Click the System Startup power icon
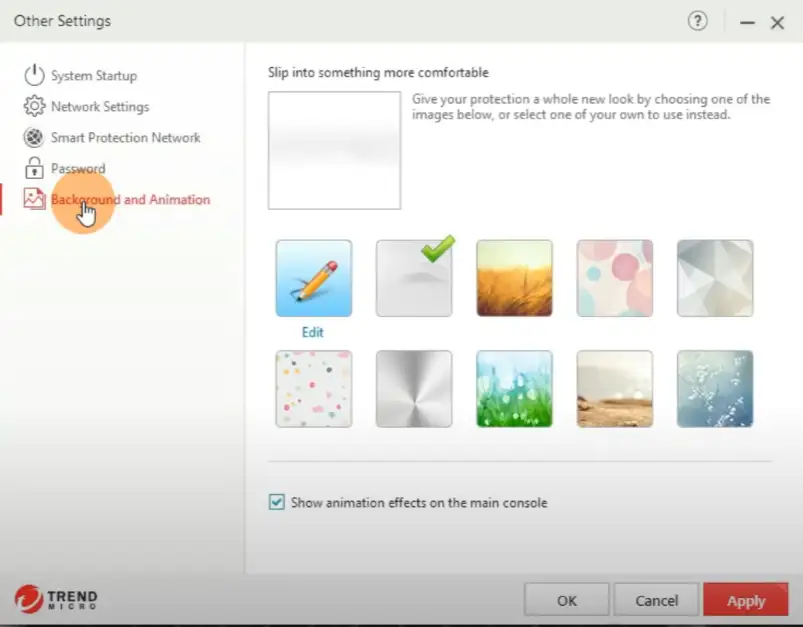803x627 pixels. pos(35,76)
